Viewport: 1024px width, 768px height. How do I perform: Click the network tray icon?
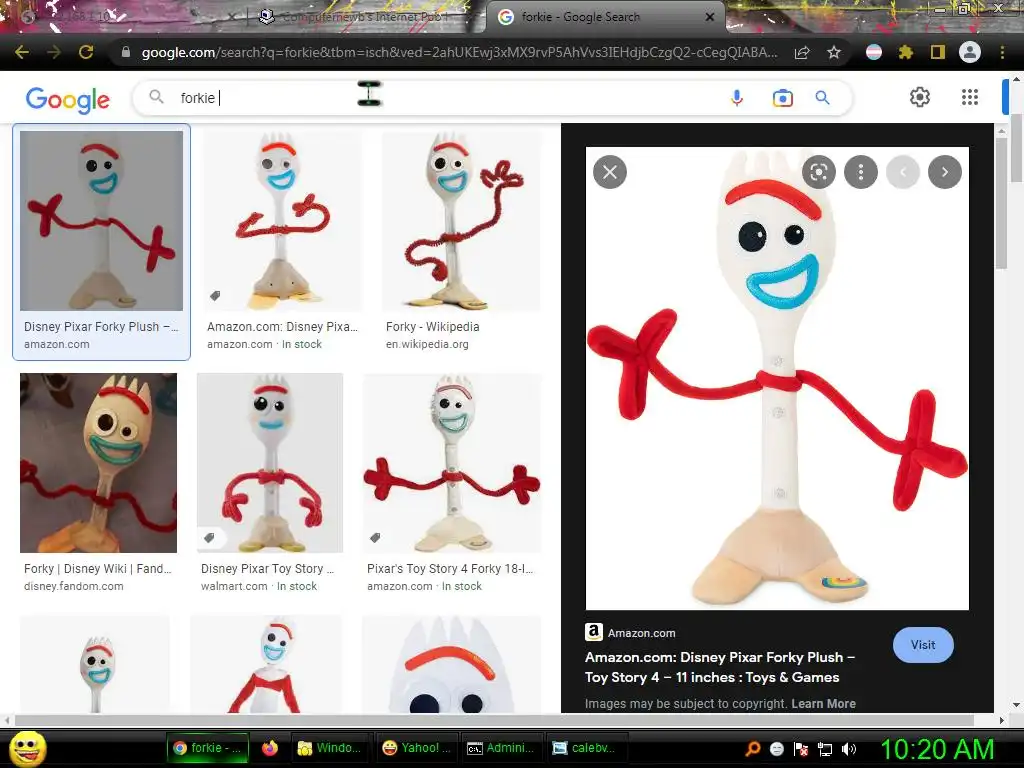pyautogui.click(x=825, y=749)
